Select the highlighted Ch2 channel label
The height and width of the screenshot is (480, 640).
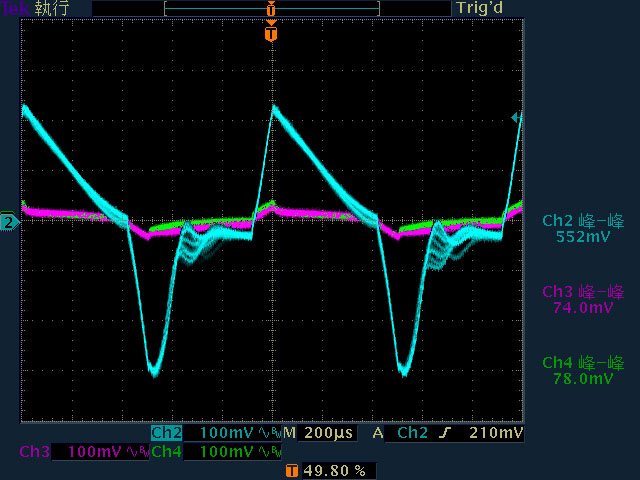point(167,433)
